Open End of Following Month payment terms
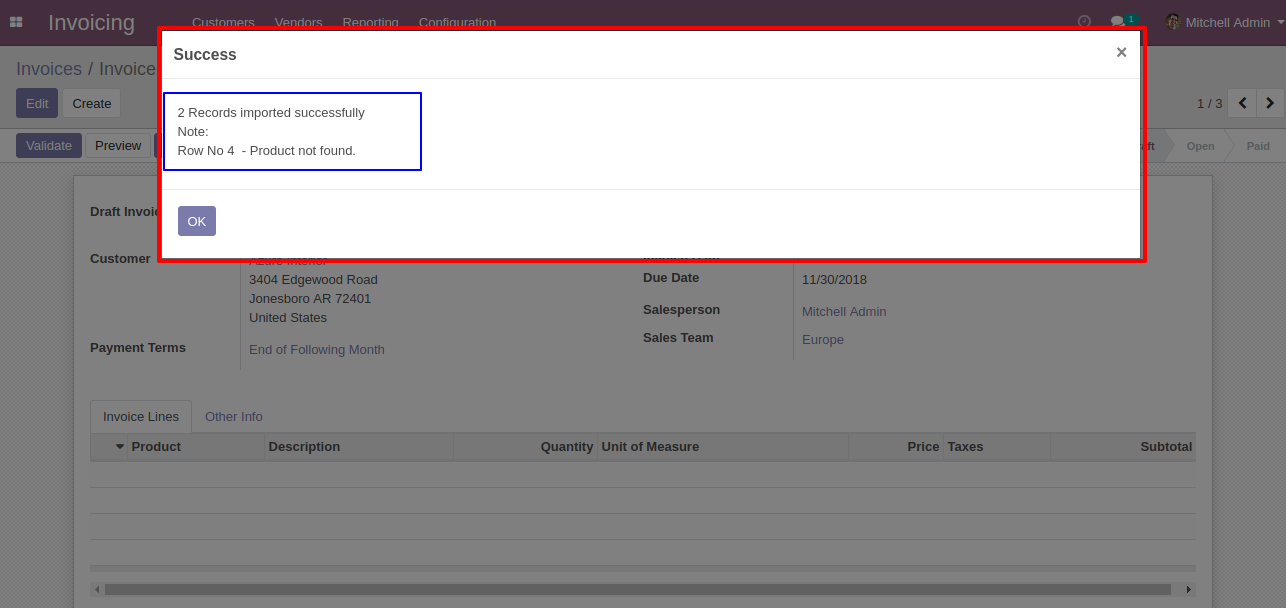The width and height of the screenshot is (1286, 608). click(x=317, y=349)
